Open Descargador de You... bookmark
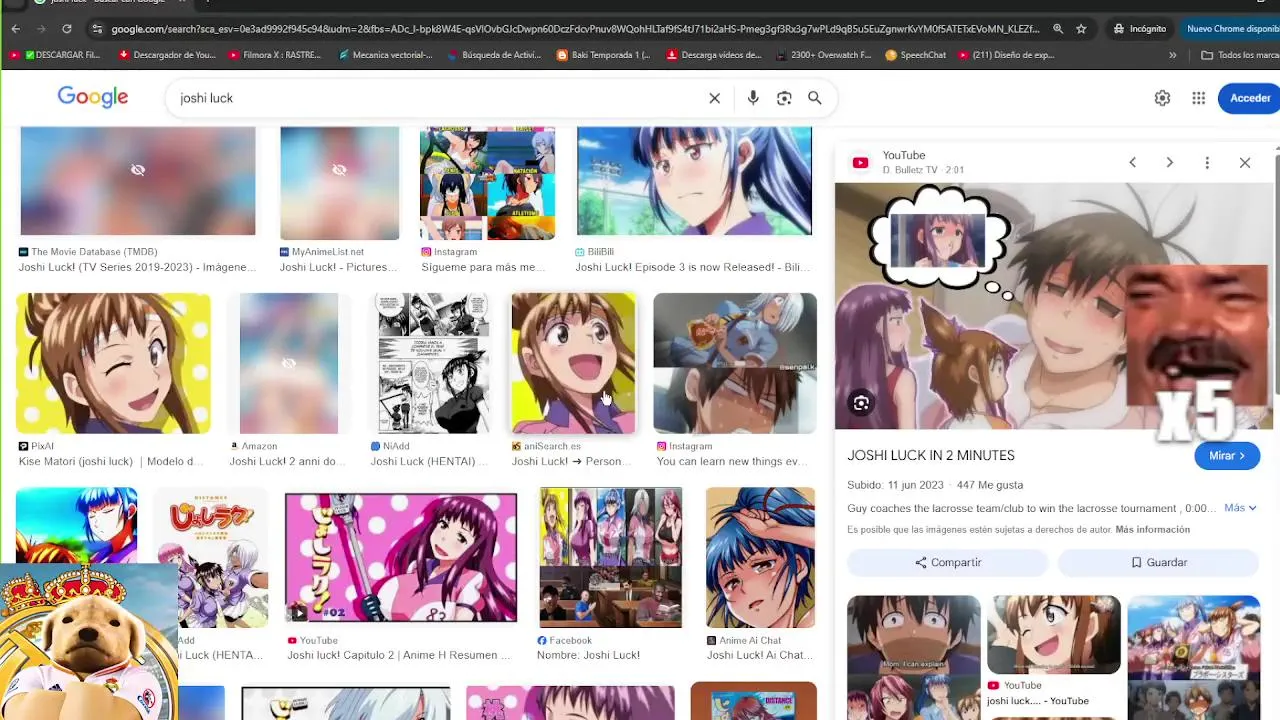Image resolution: width=1280 pixels, height=720 pixels. click(x=166, y=55)
